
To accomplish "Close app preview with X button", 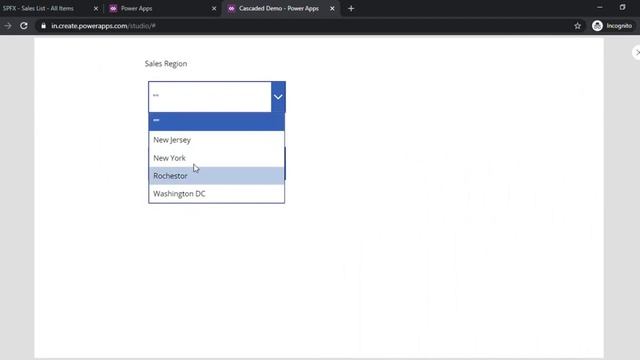I will tap(637, 52).
